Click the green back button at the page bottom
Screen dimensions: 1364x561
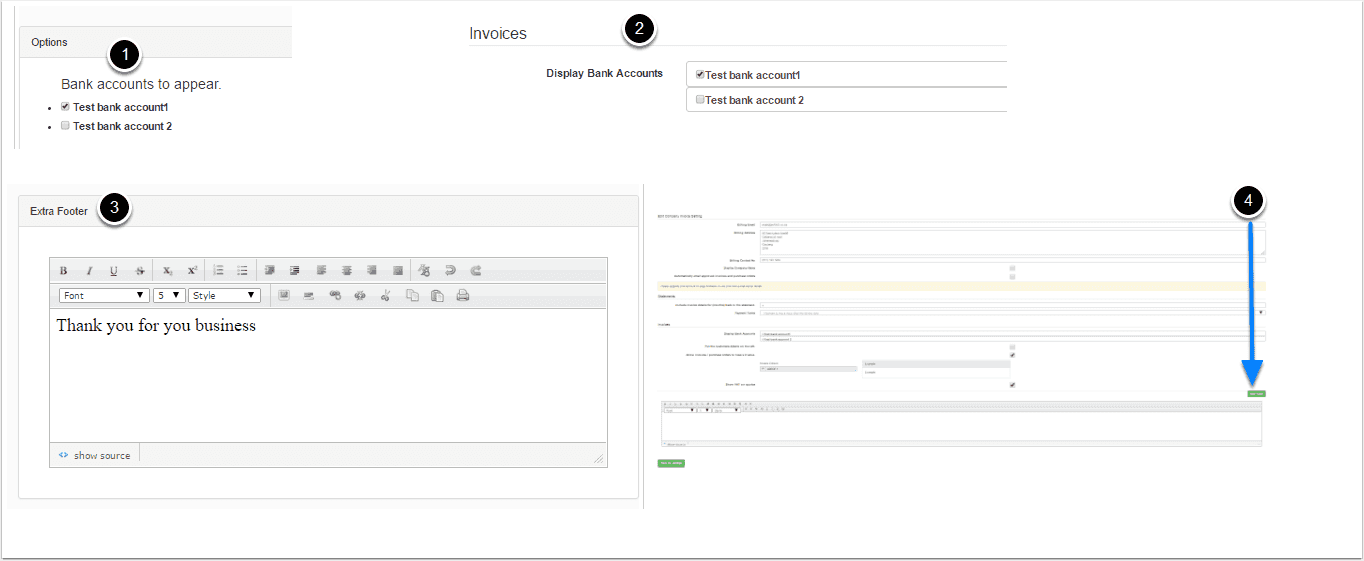pyautogui.click(x=671, y=463)
